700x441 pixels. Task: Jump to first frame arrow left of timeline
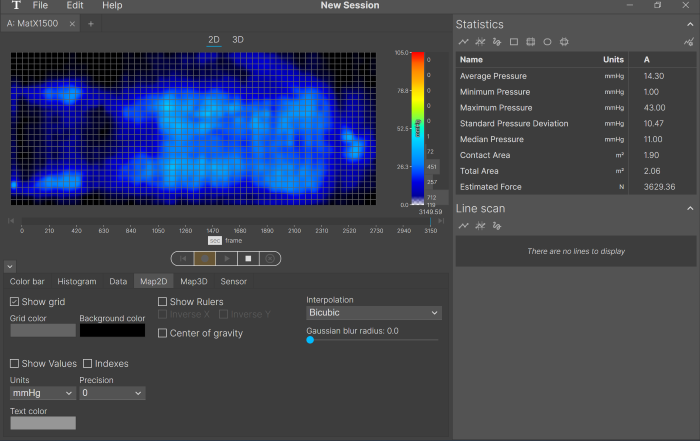(11, 220)
